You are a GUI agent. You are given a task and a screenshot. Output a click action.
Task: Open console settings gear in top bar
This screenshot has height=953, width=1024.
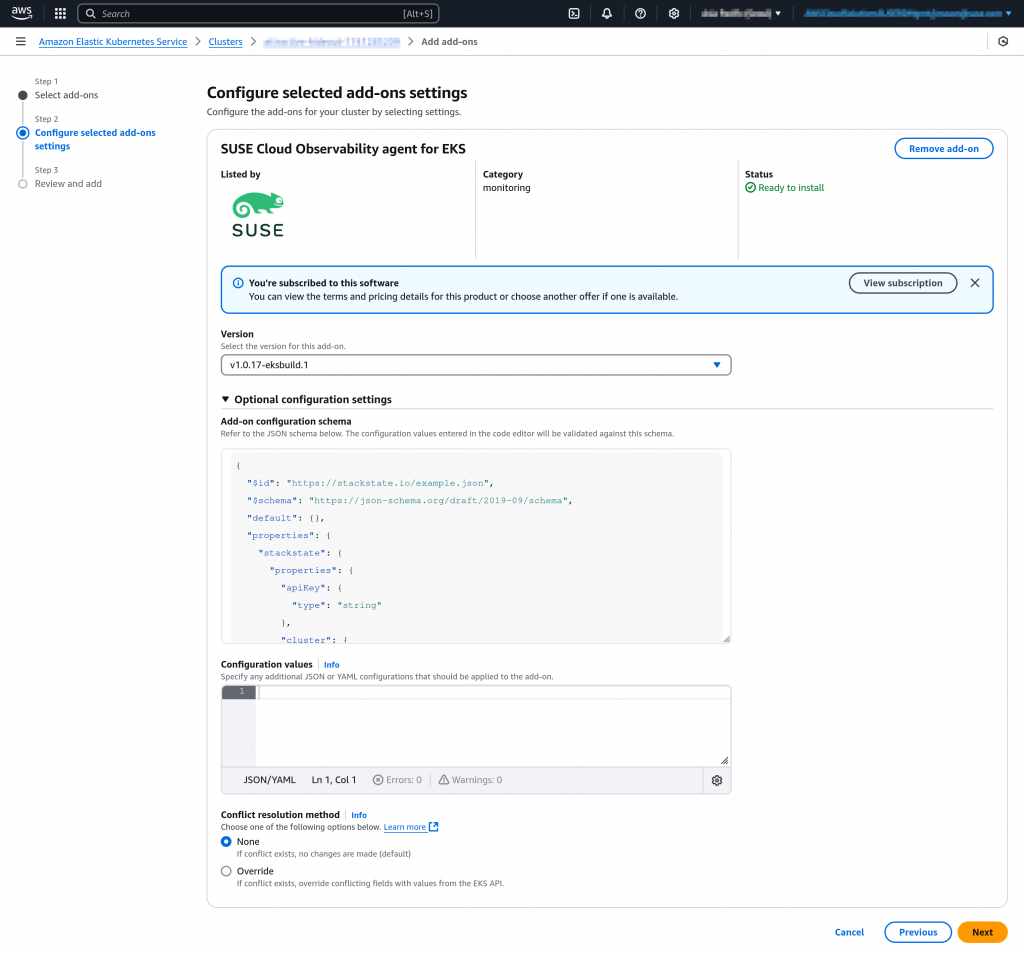pos(674,14)
